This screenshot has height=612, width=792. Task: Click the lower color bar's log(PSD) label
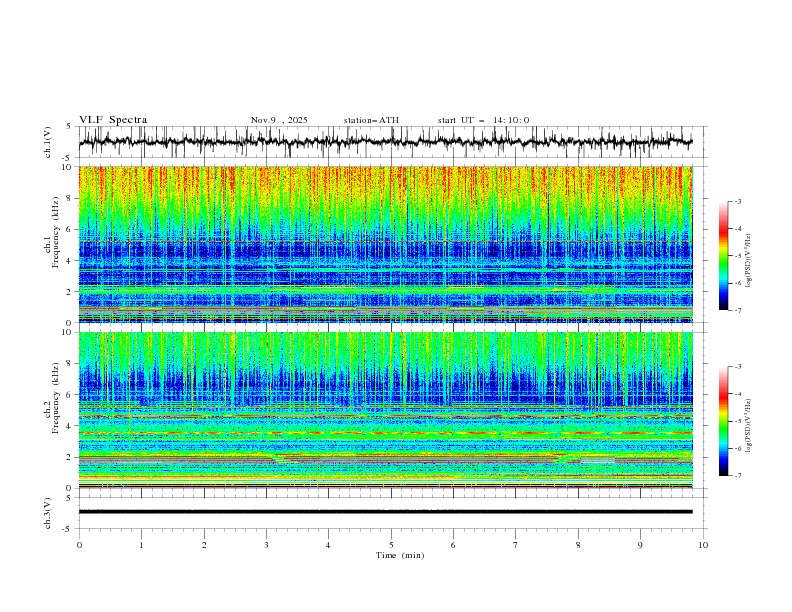click(x=749, y=426)
